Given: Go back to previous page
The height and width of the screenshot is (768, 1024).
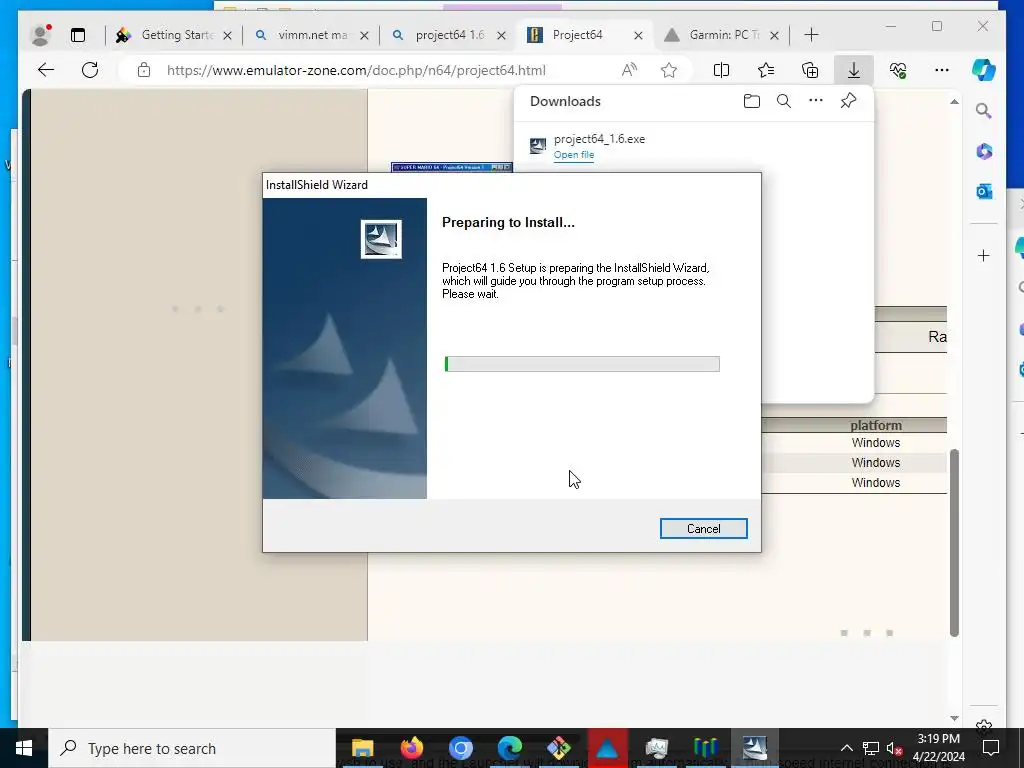Looking at the screenshot, I should 46,70.
